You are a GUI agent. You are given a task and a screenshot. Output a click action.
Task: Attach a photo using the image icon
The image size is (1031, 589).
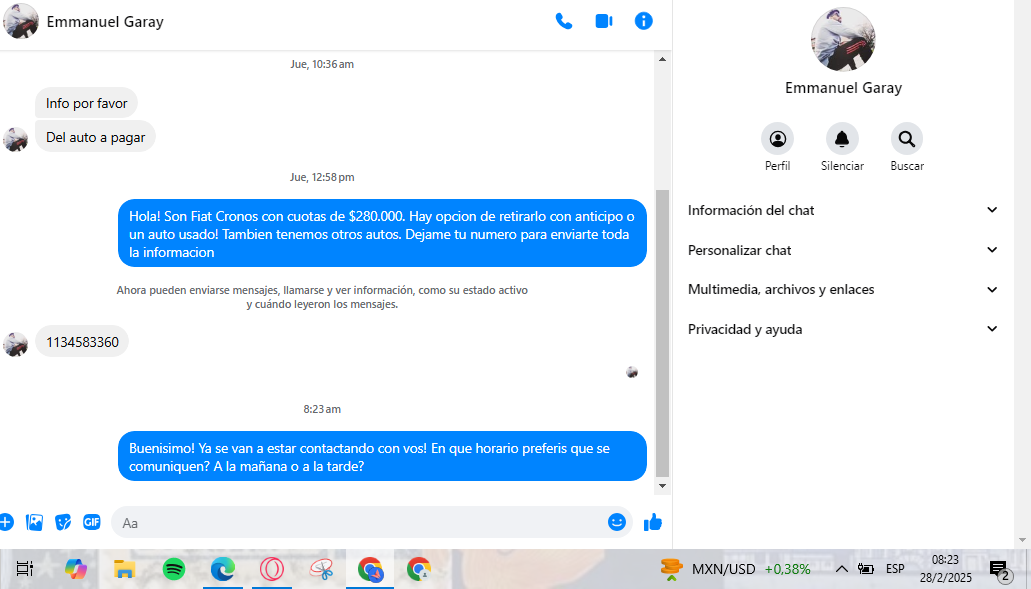35,522
